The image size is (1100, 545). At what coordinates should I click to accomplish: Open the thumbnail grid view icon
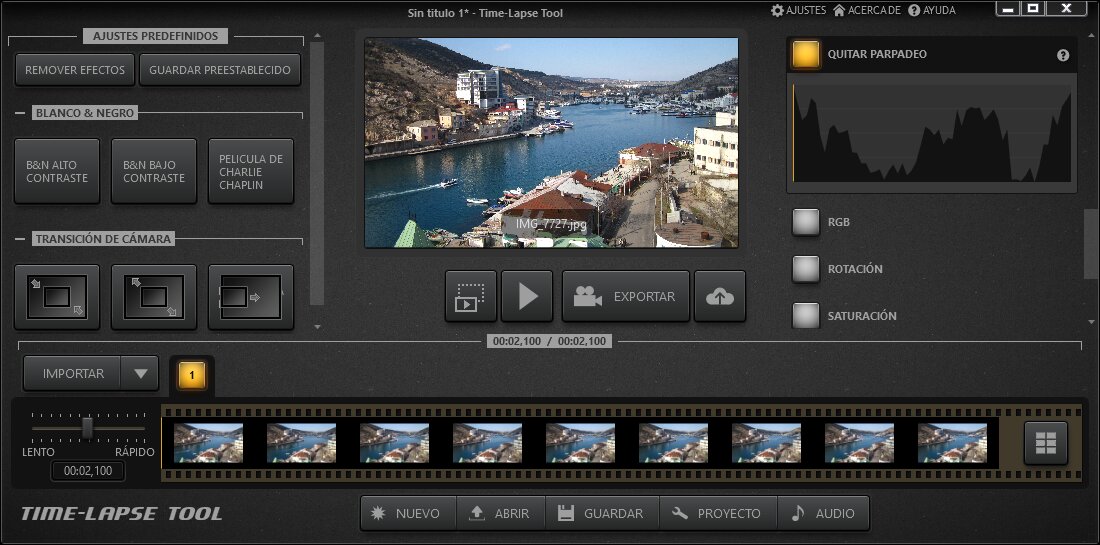pos(1046,443)
